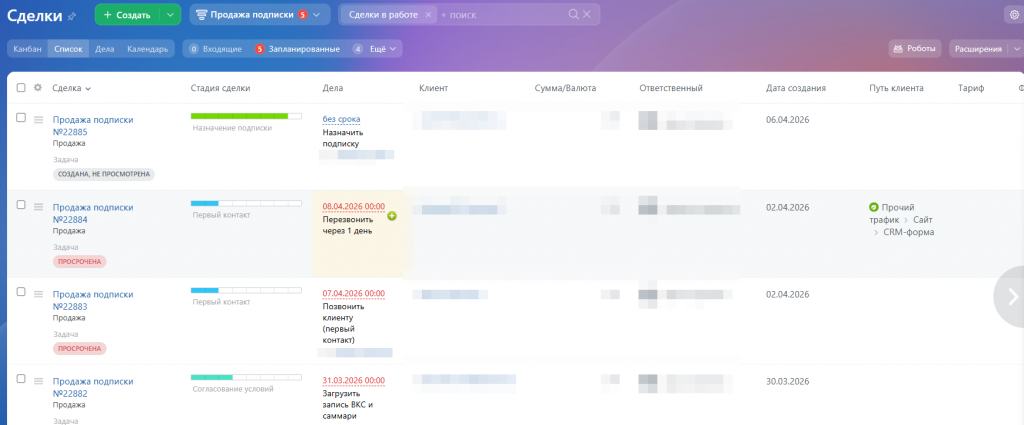Image resolution: width=1024 pixels, height=425 pixels.
Task: Click the search magnifier icon
Action: click(x=573, y=15)
